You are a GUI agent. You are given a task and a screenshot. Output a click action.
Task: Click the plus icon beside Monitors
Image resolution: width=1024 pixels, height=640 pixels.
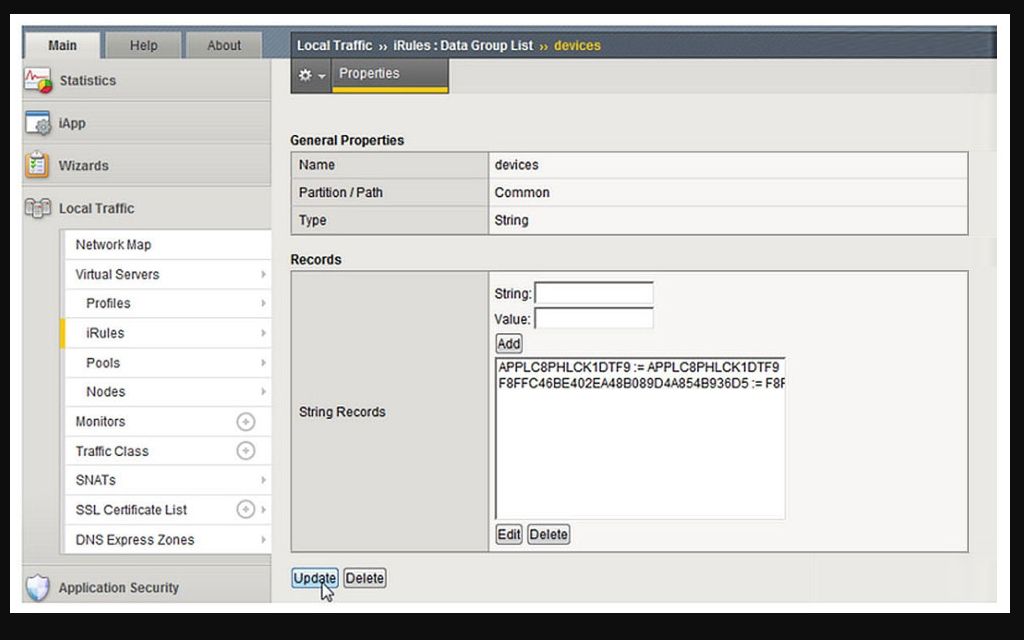pos(245,421)
